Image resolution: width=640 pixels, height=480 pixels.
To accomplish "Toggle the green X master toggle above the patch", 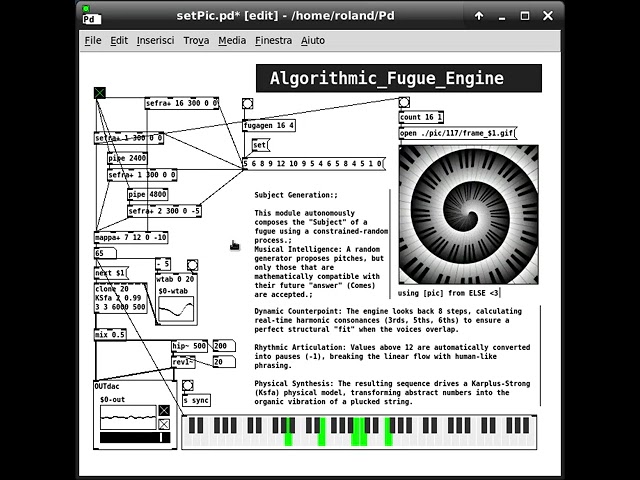I will tap(100, 93).
